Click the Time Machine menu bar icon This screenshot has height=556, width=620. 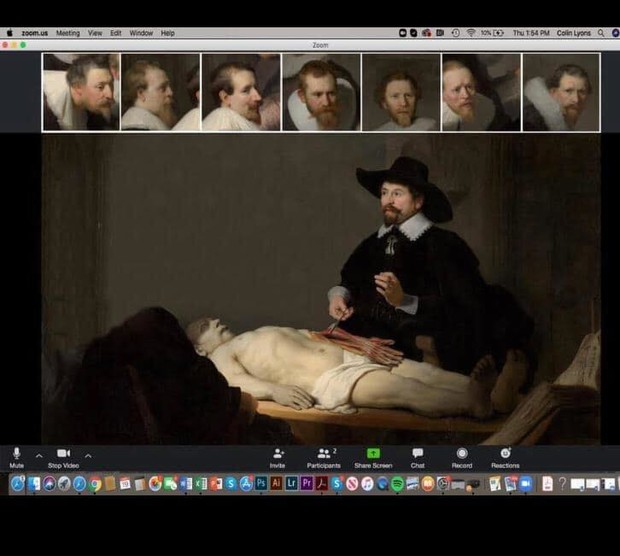pyautogui.click(x=456, y=33)
